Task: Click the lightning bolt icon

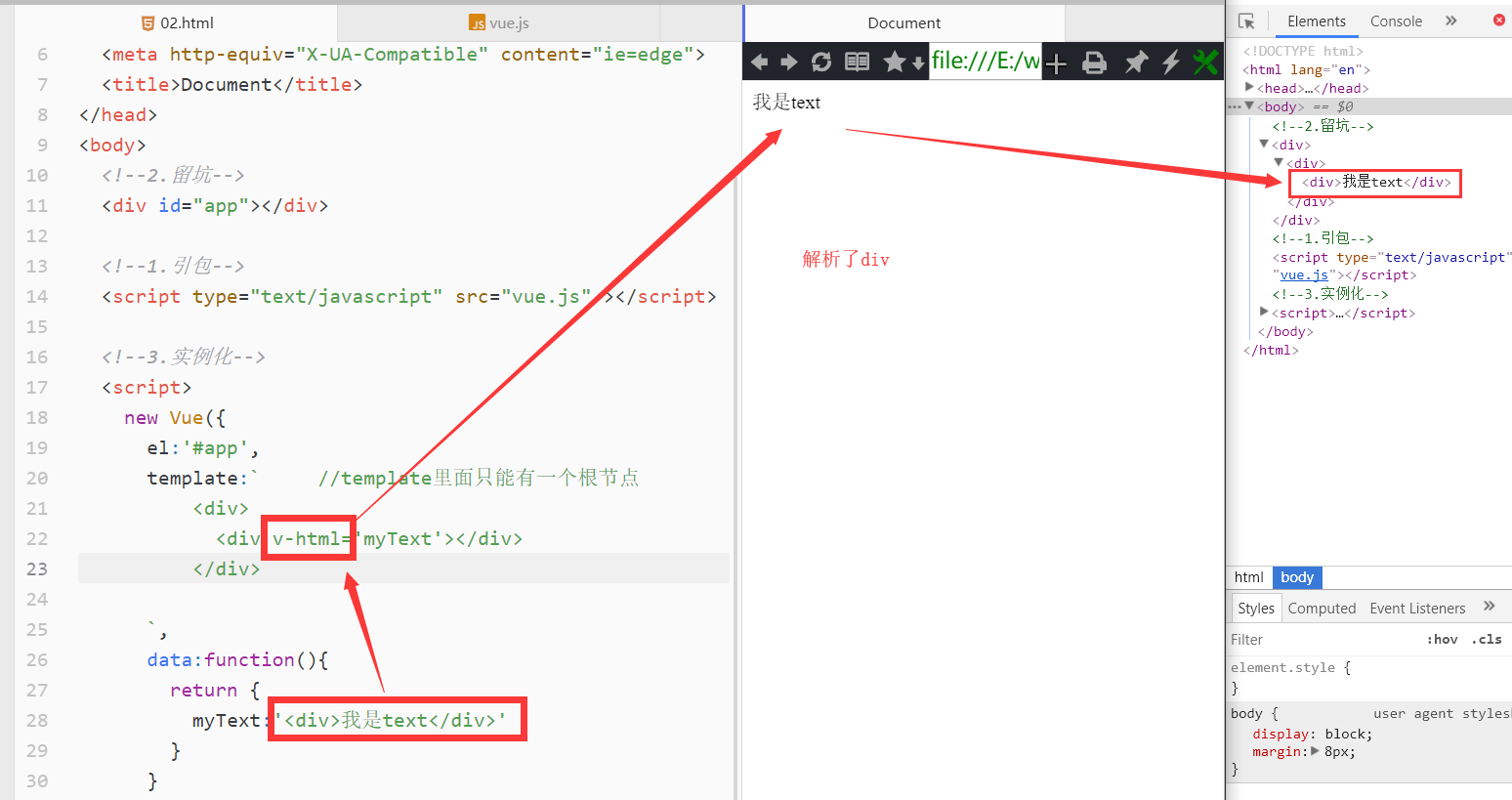Action: tap(1170, 63)
